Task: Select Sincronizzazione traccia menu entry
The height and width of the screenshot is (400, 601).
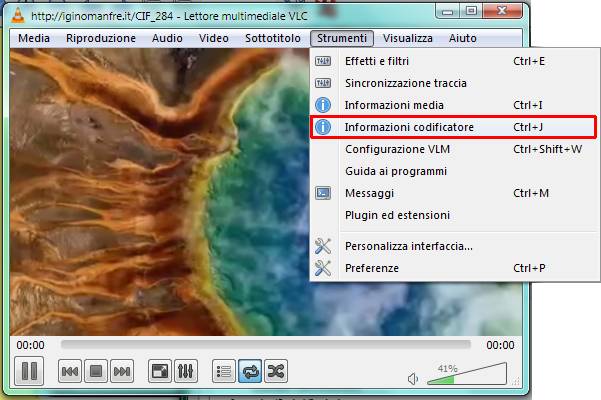Action: pos(454,83)
